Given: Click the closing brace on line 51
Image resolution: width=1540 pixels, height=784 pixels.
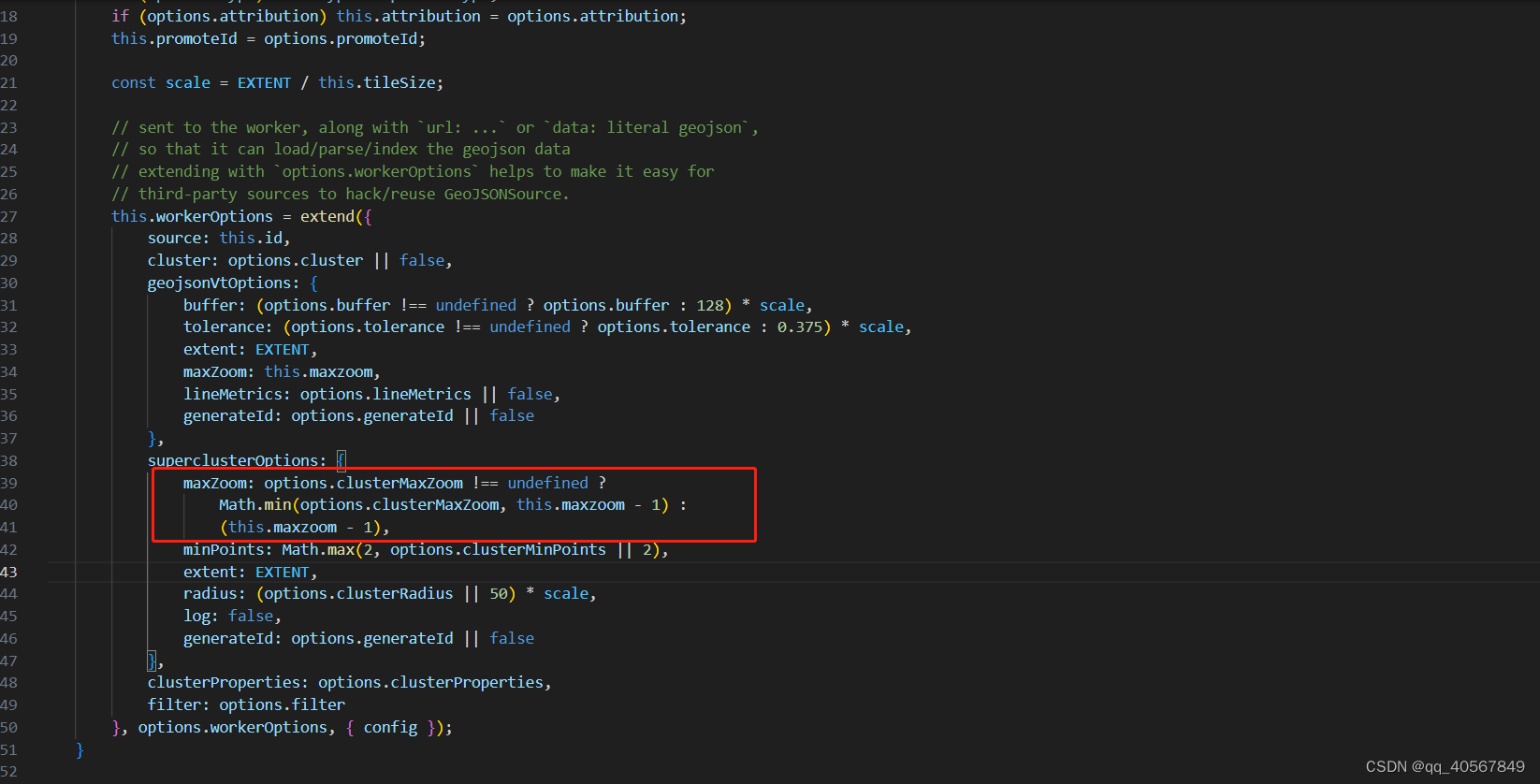Looking at the screenshot, I should (x=80, y=749).
